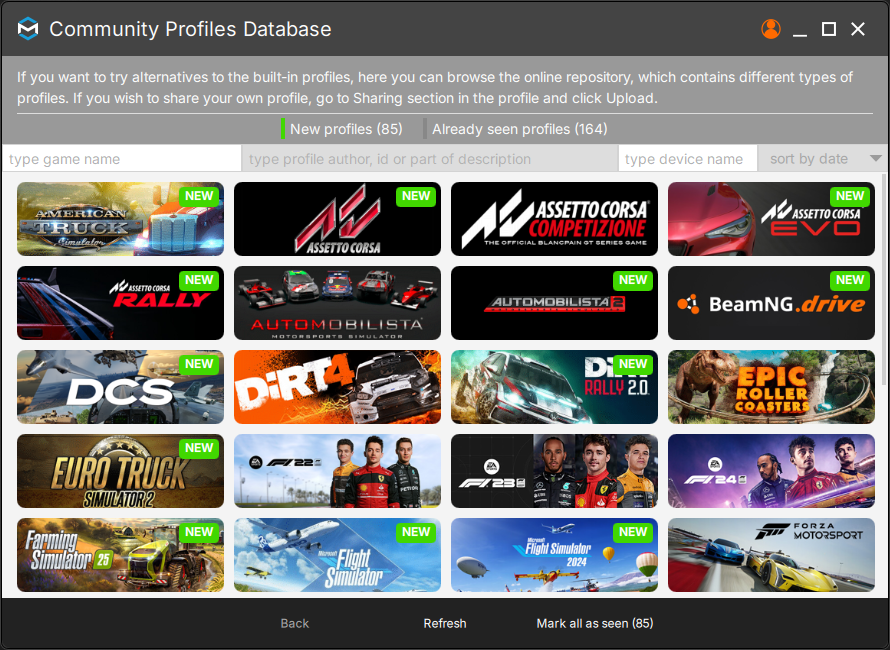Viewport: 890px width, 650px height.
Task: Focus the game name search field
Action: click(x=121, y=159)
